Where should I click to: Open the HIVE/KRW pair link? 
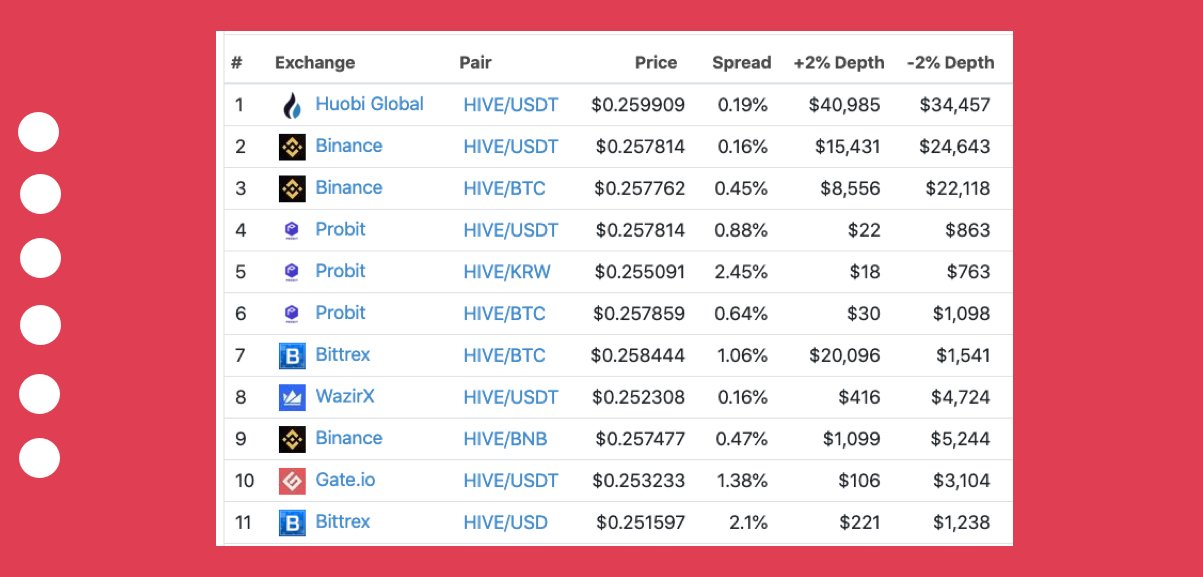pos(507,272)
